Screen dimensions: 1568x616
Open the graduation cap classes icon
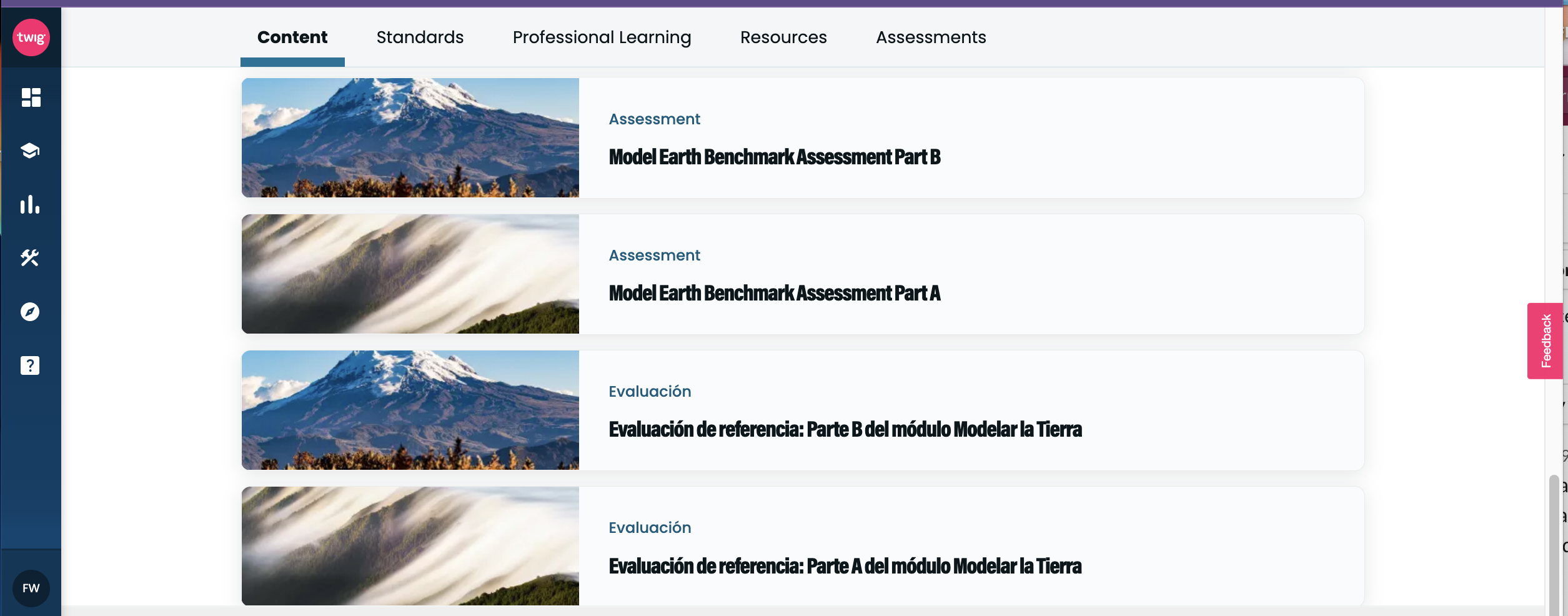point(30,151)
